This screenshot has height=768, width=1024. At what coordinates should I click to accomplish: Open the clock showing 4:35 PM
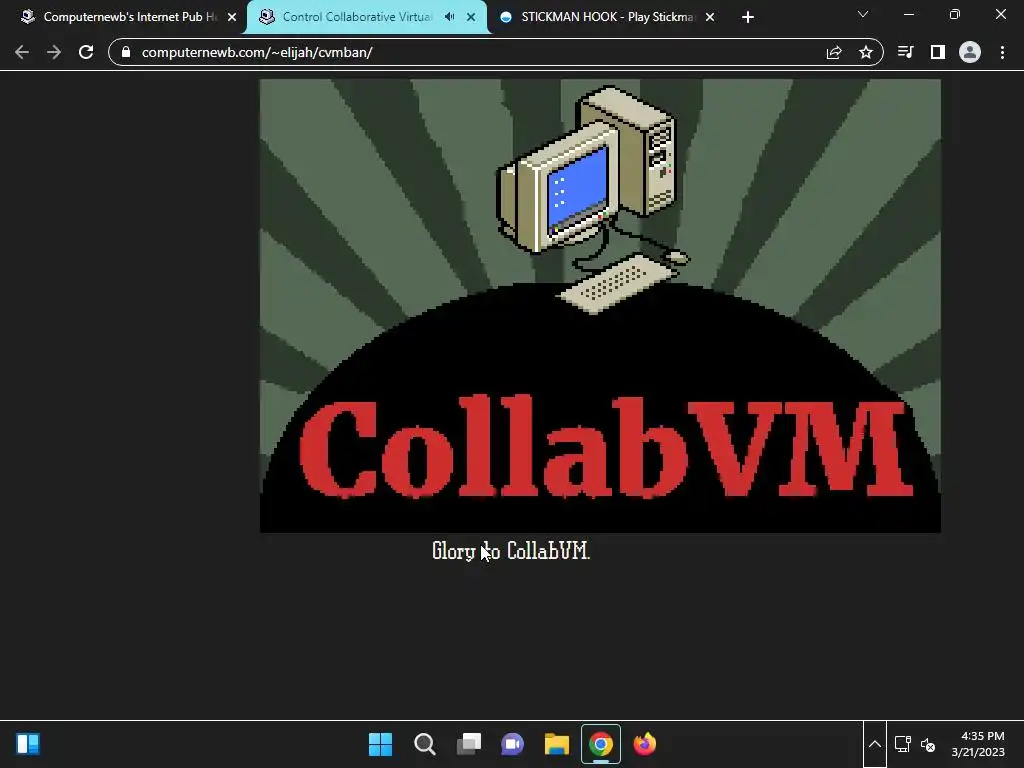point(978,744)
